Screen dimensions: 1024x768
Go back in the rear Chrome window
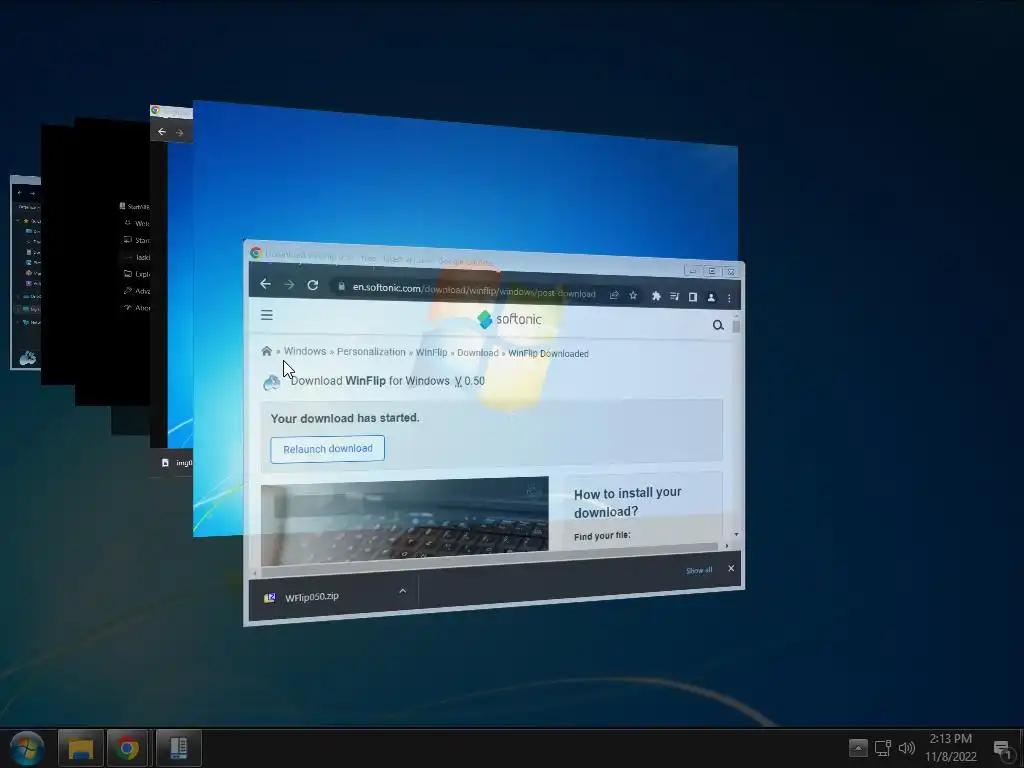[162, 131]
